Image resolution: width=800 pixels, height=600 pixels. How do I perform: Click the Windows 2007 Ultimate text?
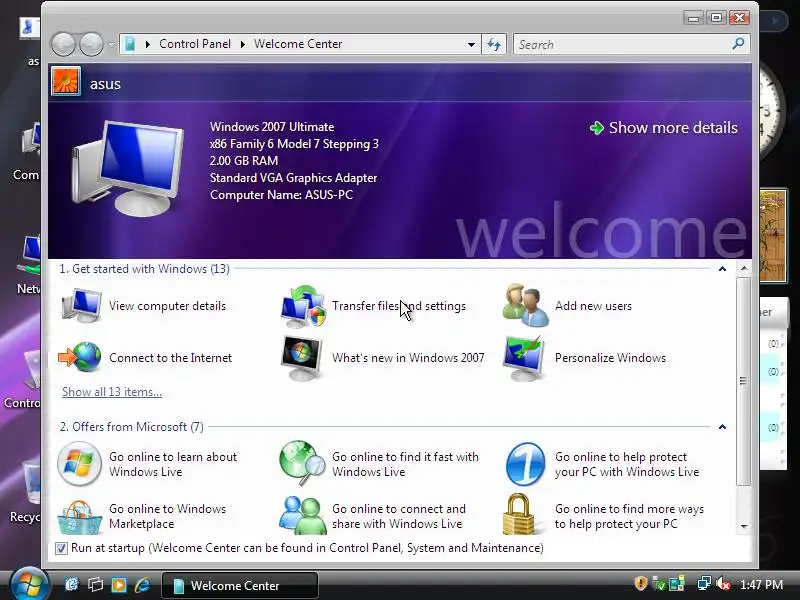[272, 127]
